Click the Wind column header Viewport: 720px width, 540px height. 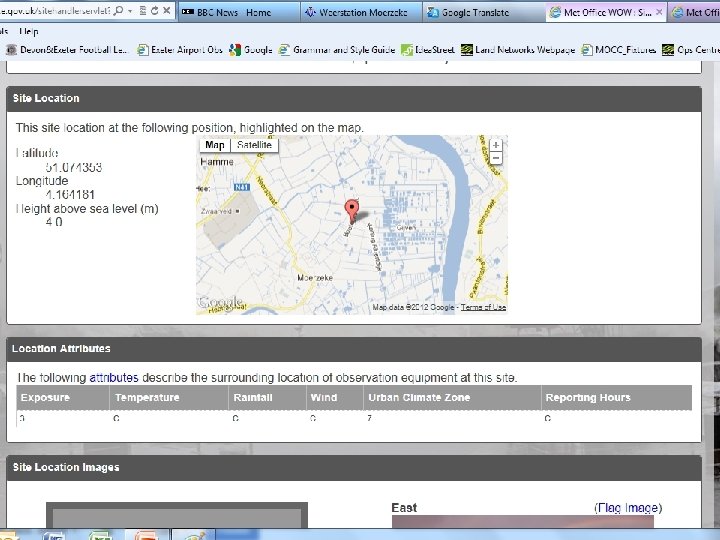(335, 398)
